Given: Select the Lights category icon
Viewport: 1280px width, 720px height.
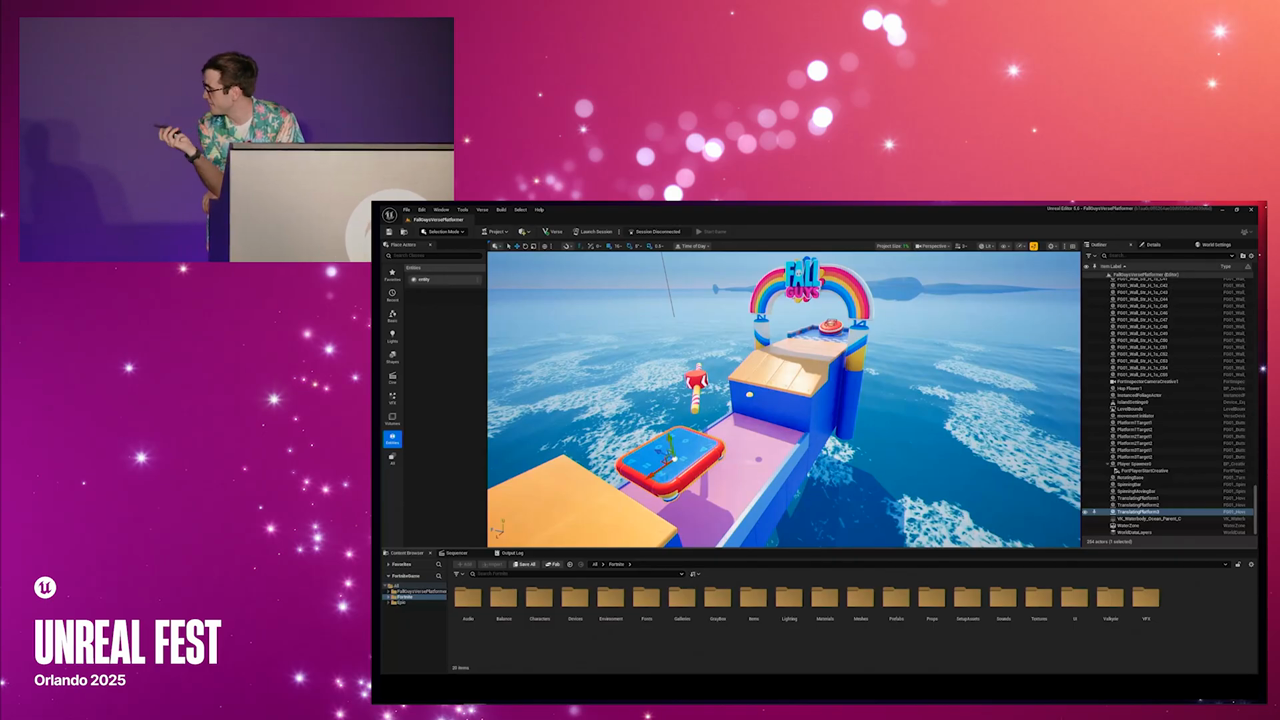Looking at the screenshot, I should (392, 336).
